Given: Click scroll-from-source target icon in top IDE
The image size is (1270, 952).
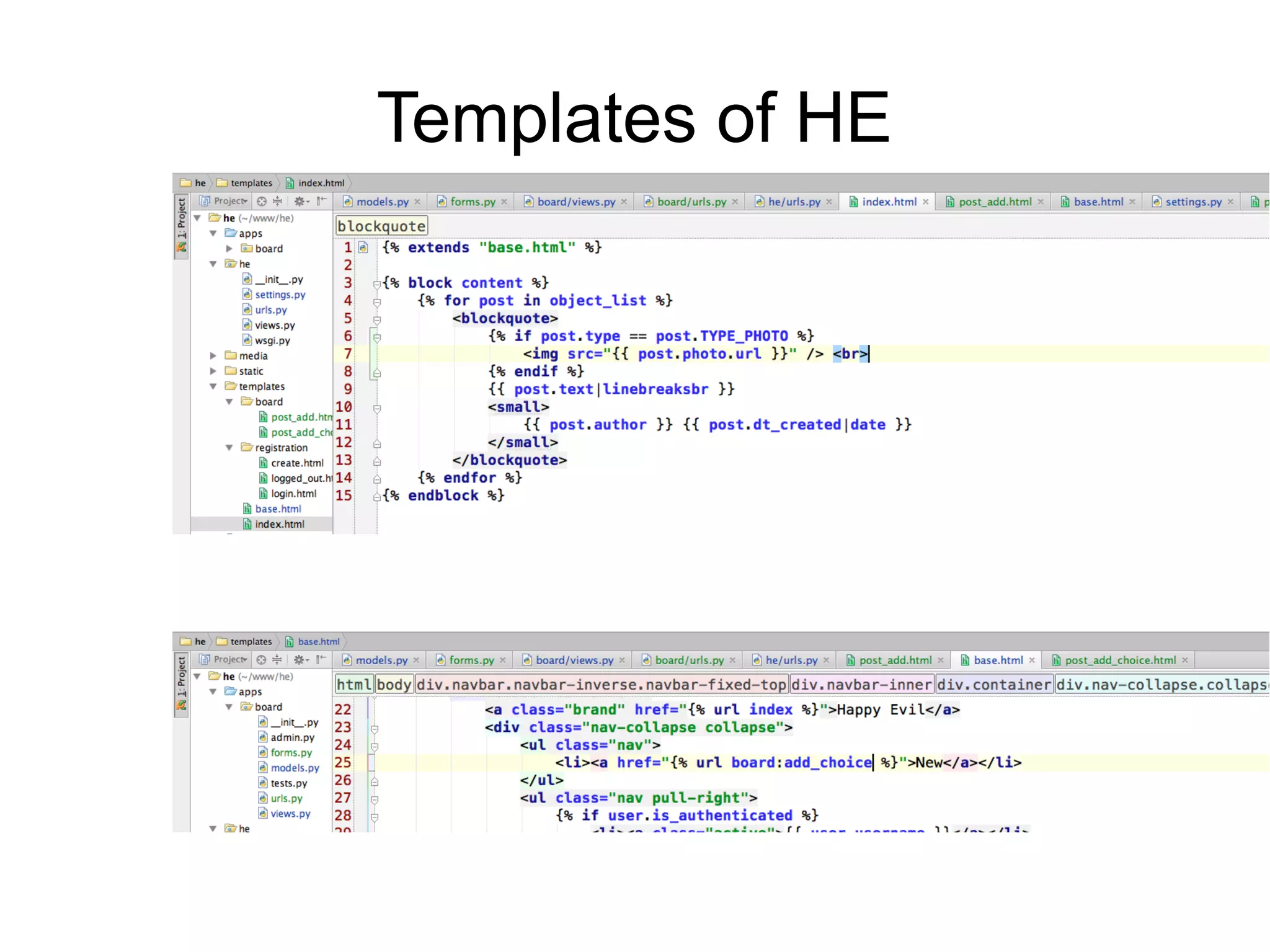Looking at the screenshot, I should point(261,201).
